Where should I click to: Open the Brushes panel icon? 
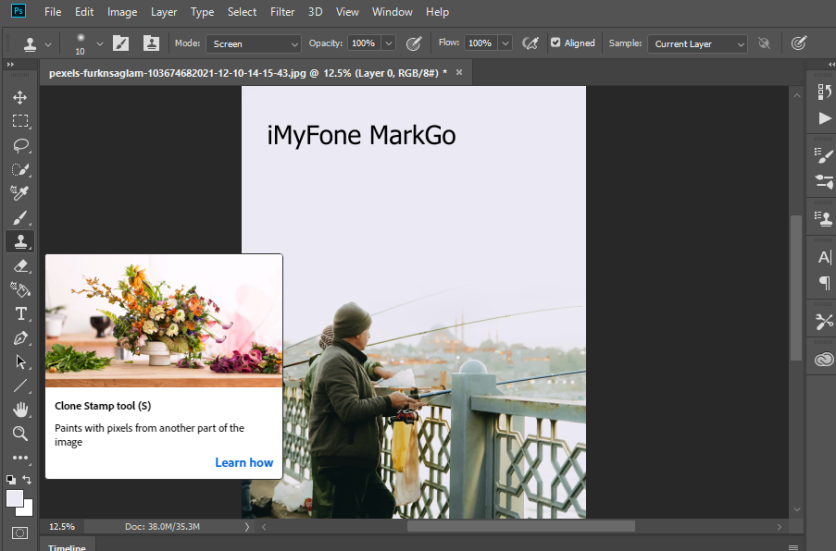[x=824, y=156]
